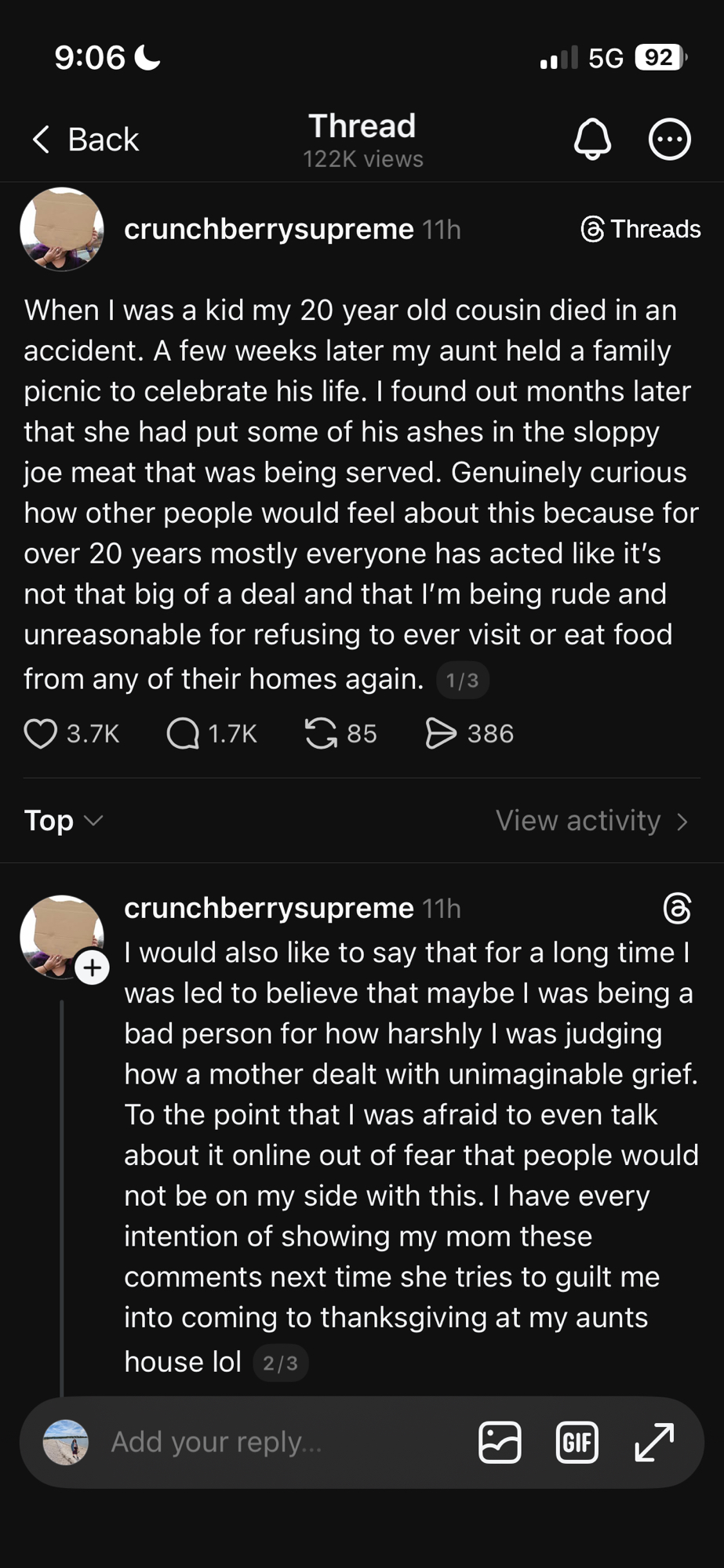This screenshot has width=724, height=1568.
Task: Tap the Threads badge on first post
Action: click(640, 230)
